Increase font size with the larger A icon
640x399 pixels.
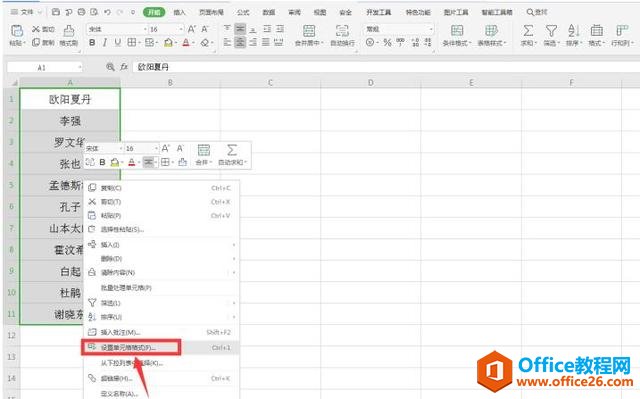pyautogui.click(x=191, y=29)
